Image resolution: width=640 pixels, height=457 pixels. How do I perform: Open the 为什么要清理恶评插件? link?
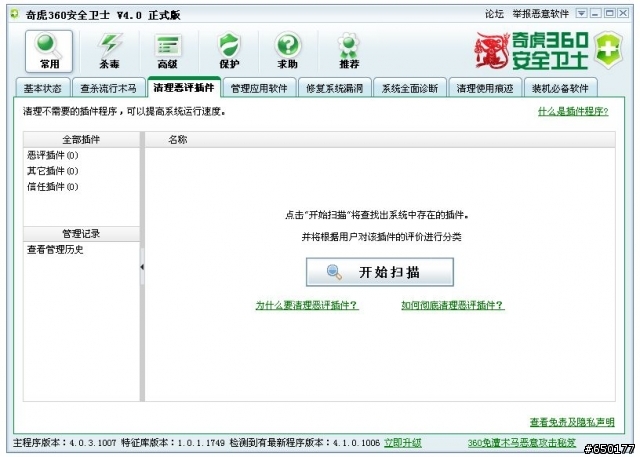click(307, 305)
